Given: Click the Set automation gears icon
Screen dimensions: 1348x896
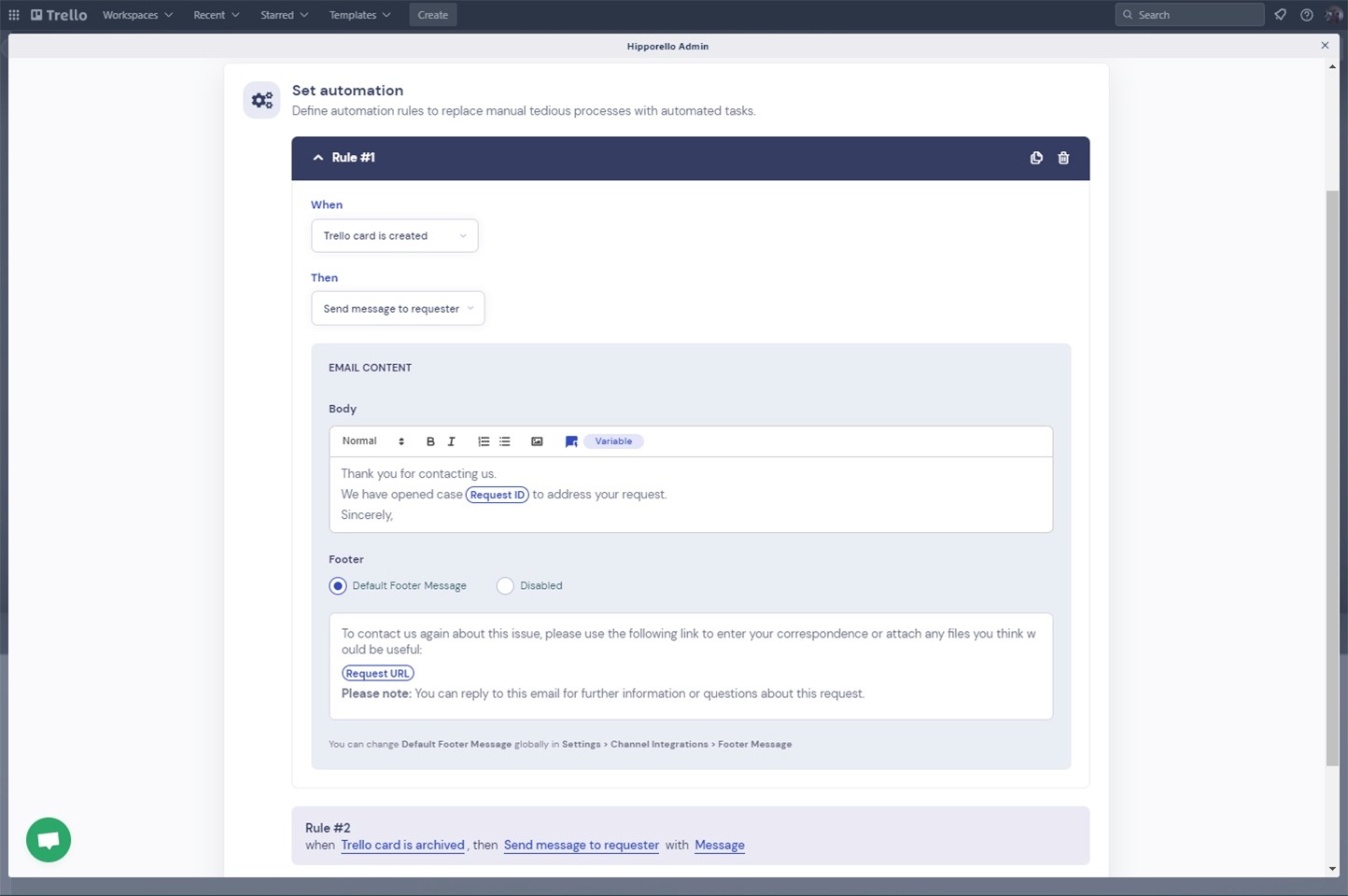Looking at the screenshot, I should (262, 100).
